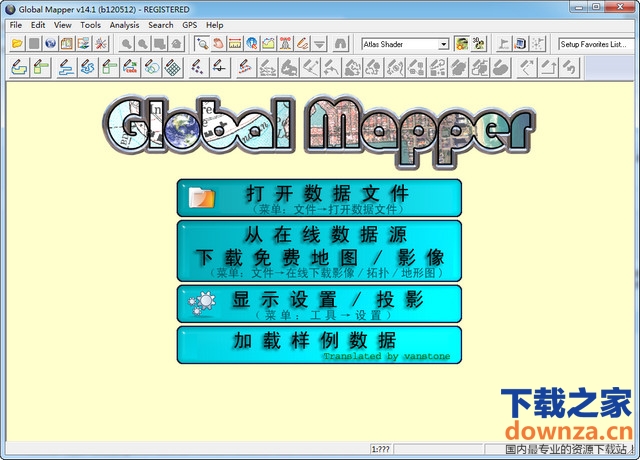Viewport: 640px width, 460px height.
Task: Open the View menu
Action: pyautogui.click(x=62, y=25)
